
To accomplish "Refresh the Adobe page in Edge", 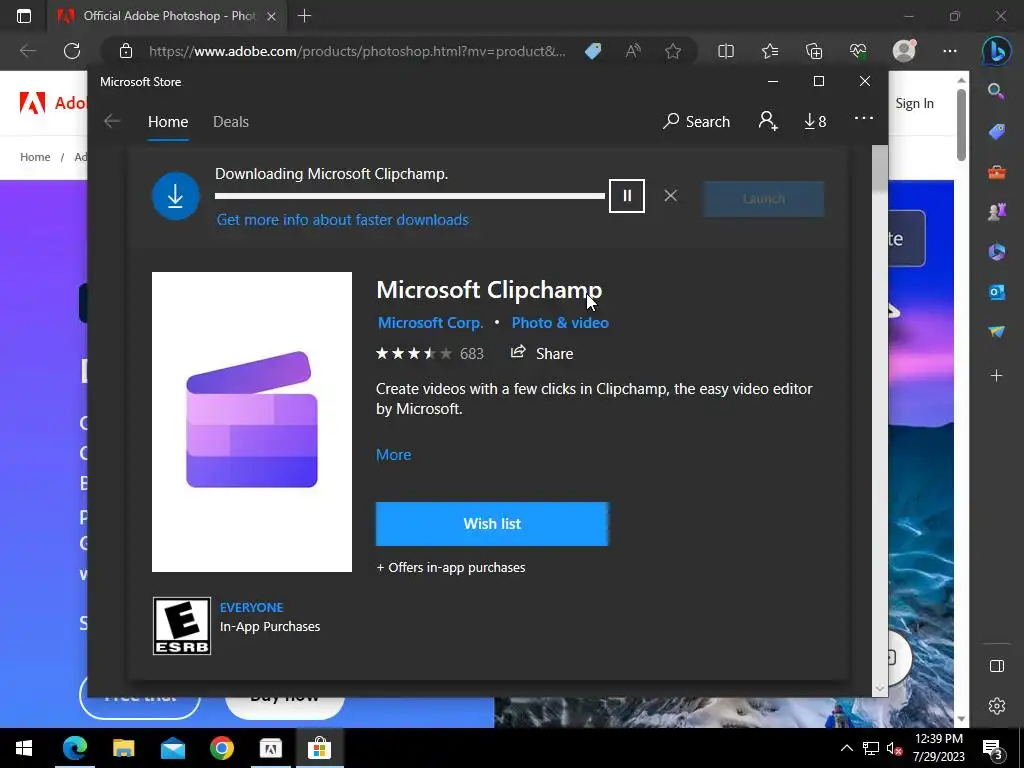I will (x=72, y=51).
